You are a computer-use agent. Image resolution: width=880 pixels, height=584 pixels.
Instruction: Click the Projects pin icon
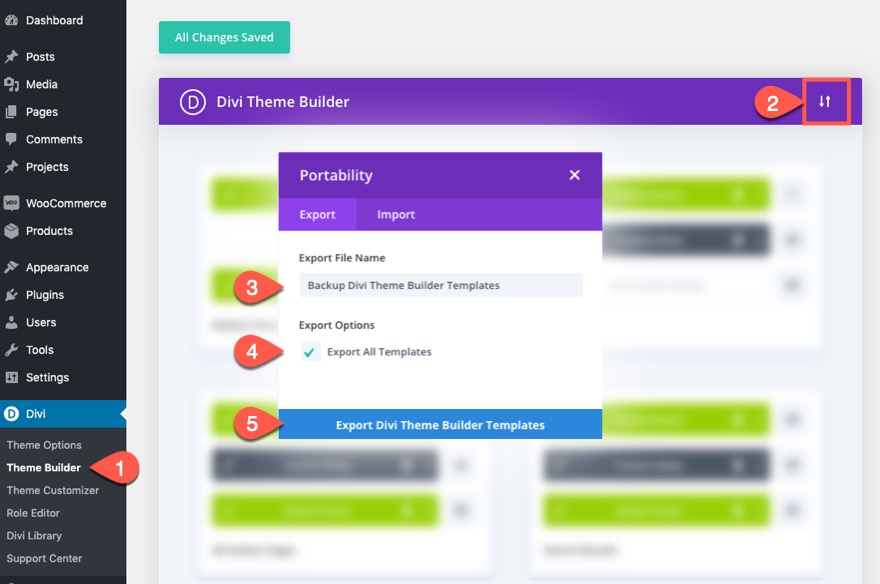point(11,167)
